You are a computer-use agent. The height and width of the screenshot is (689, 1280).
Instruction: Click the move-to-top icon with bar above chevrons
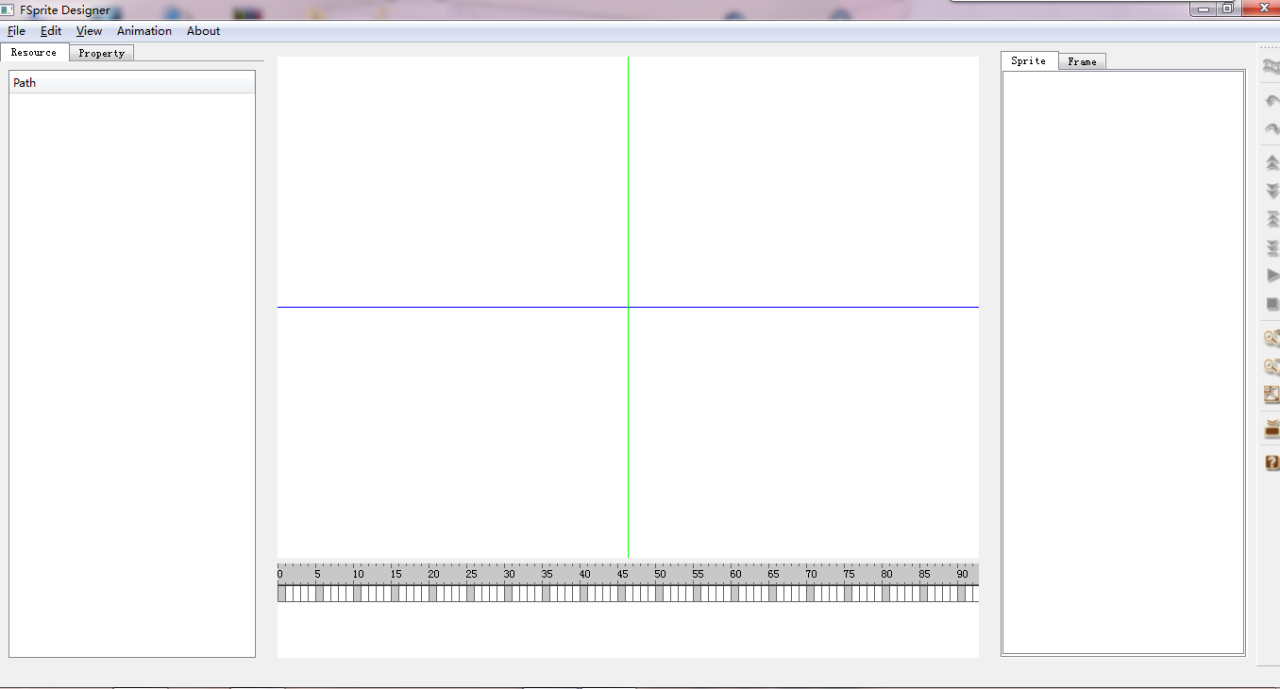coord(1272,219)
